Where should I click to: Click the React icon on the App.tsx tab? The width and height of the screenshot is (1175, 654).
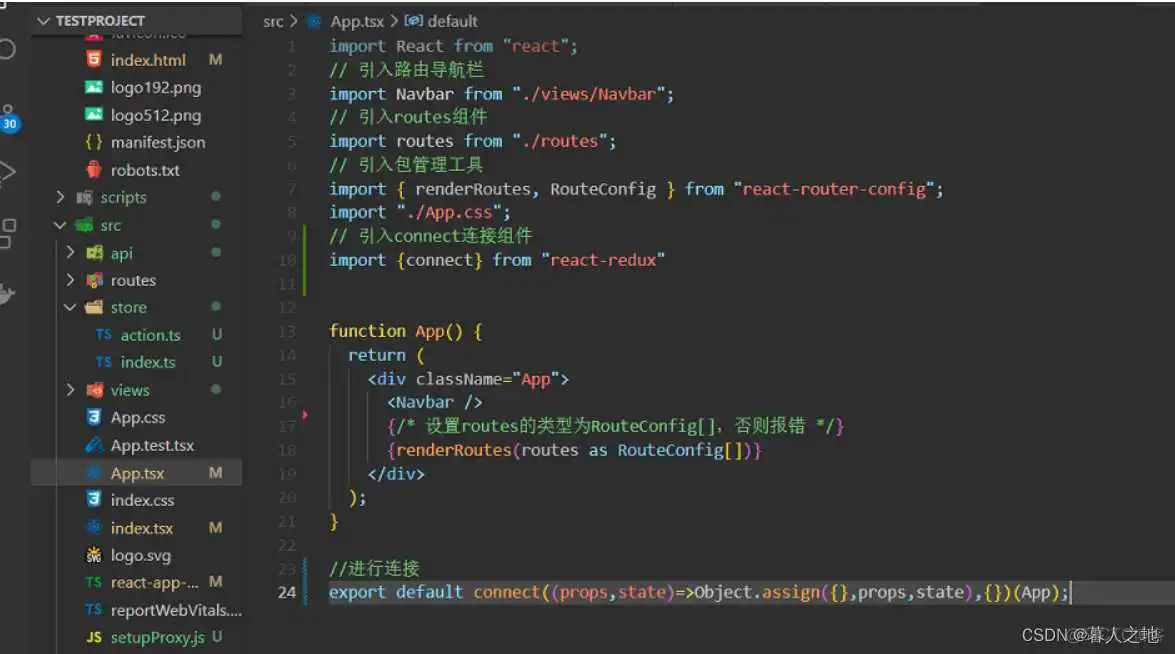point(317,20)
